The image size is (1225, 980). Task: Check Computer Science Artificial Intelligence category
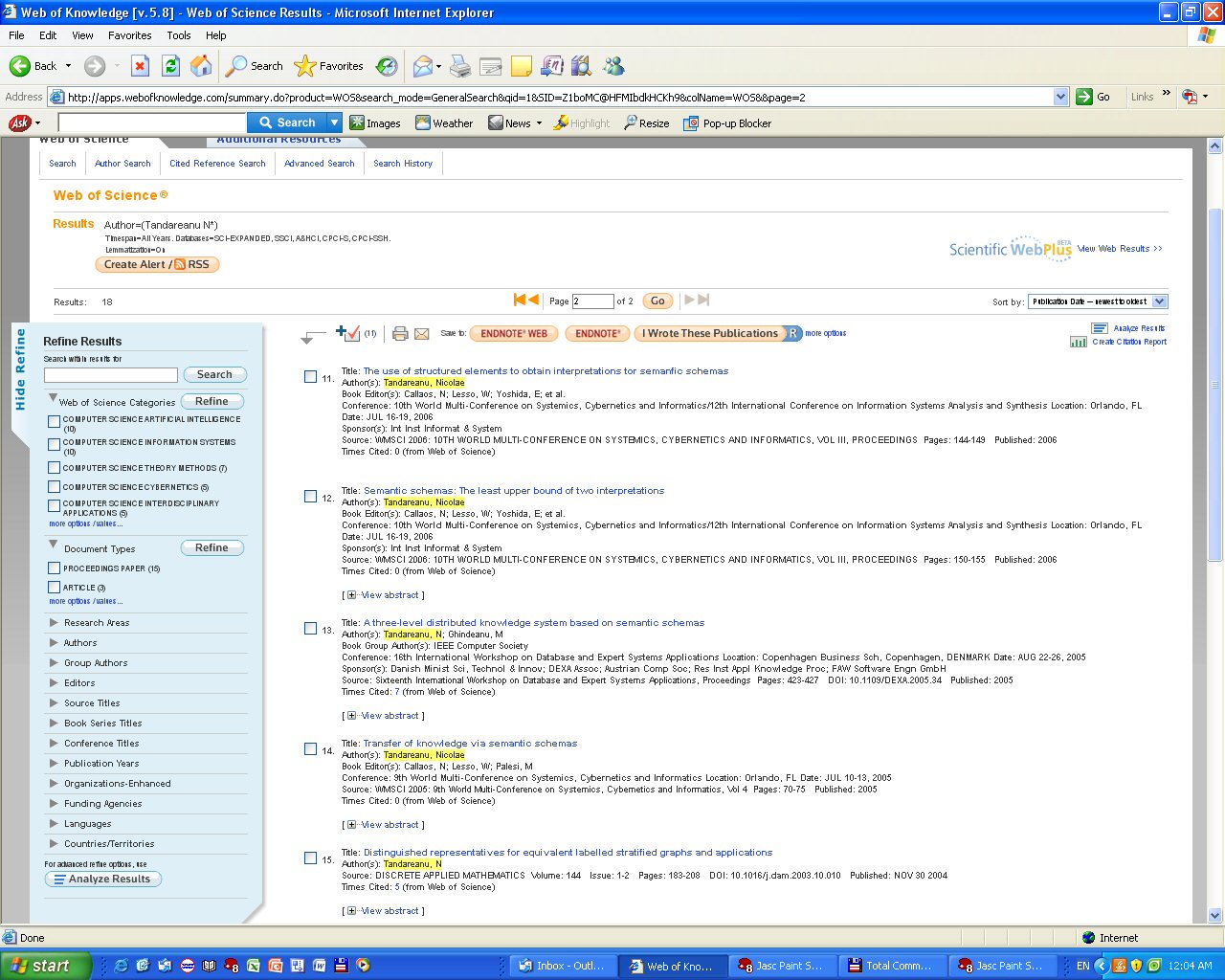[x=55, y=421]
